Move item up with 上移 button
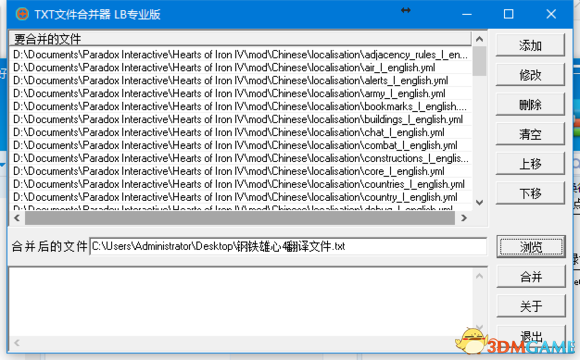The height and width of the screenshot is (360, 580). point(530,164)
